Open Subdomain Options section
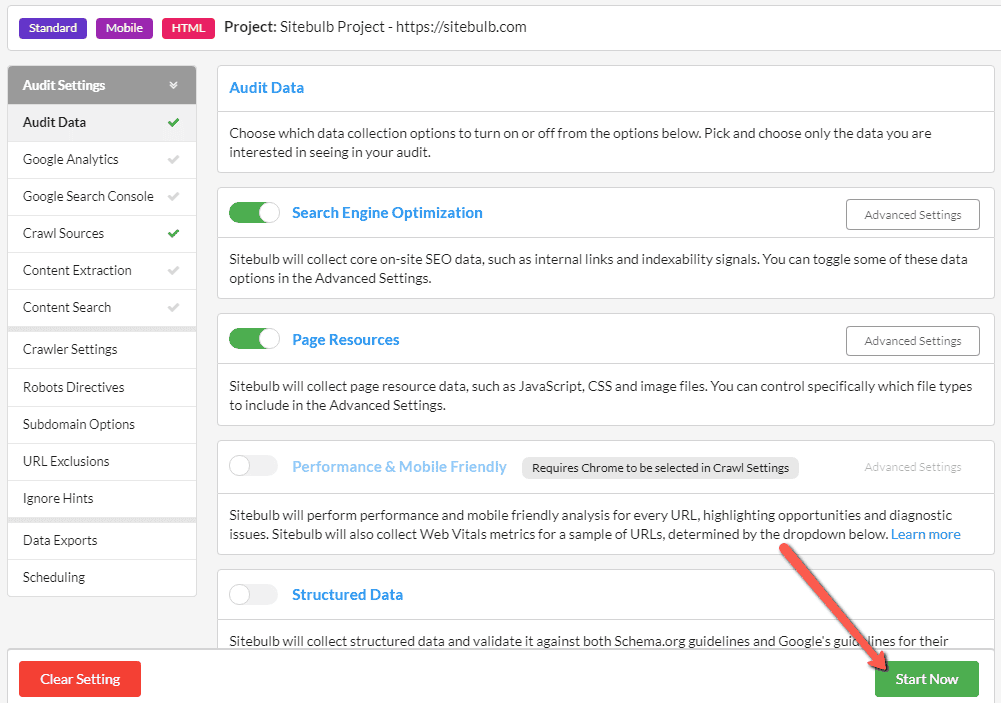 coord(102,425)
